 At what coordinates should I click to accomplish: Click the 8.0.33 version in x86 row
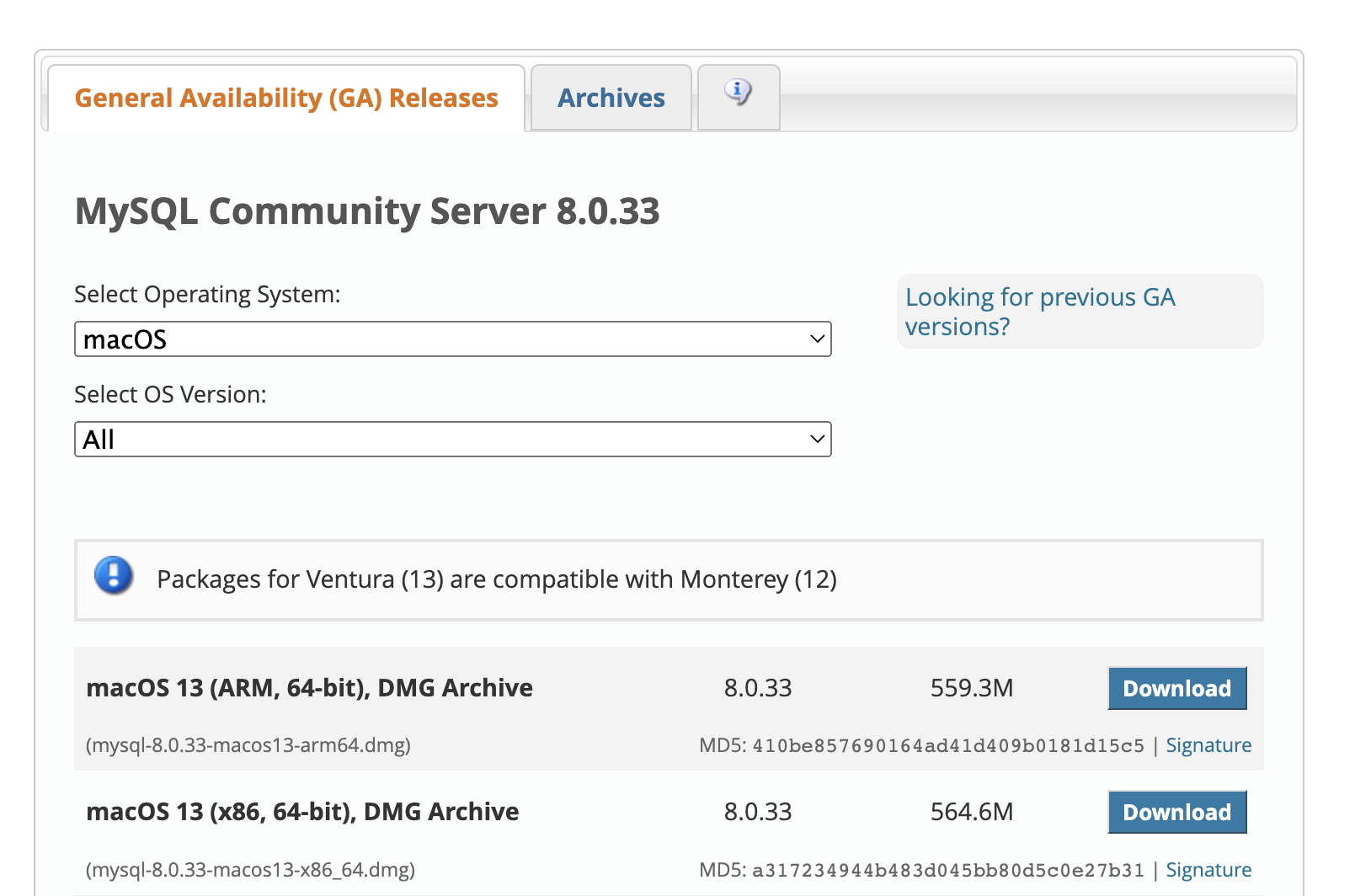tap(758, 812)
